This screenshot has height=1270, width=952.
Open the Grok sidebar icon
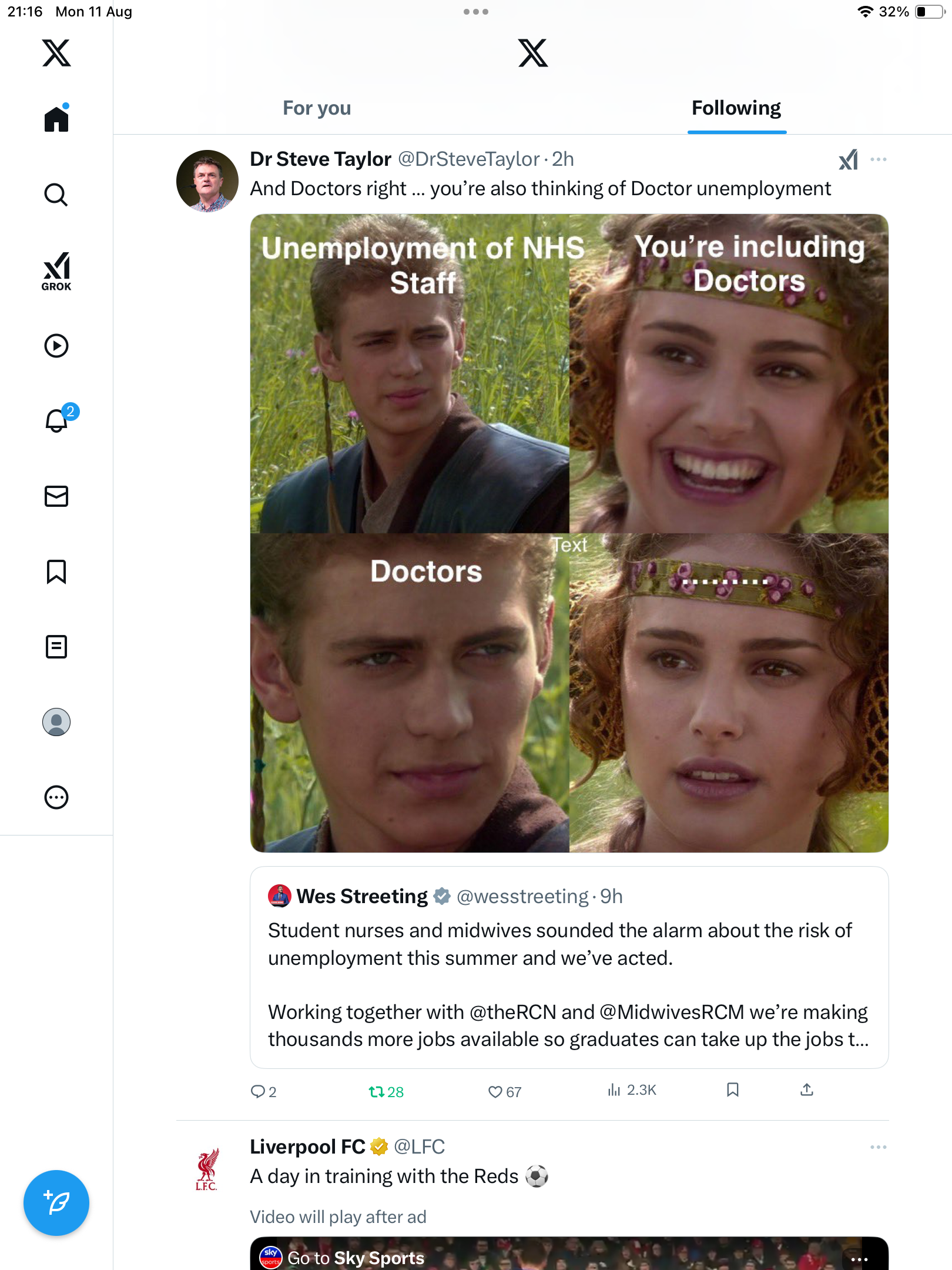pos(56,271)
